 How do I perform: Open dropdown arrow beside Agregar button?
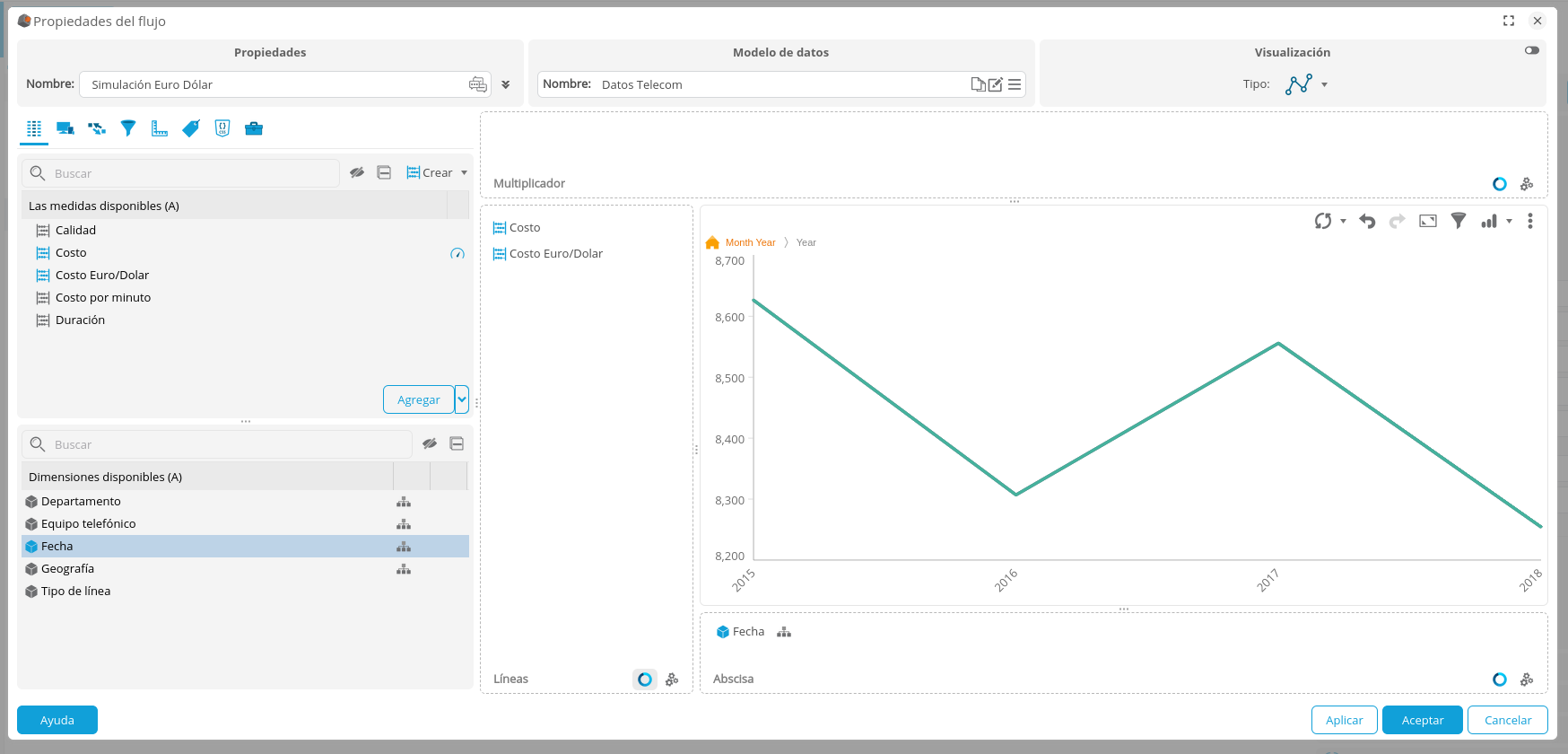[x=462, y=399]
